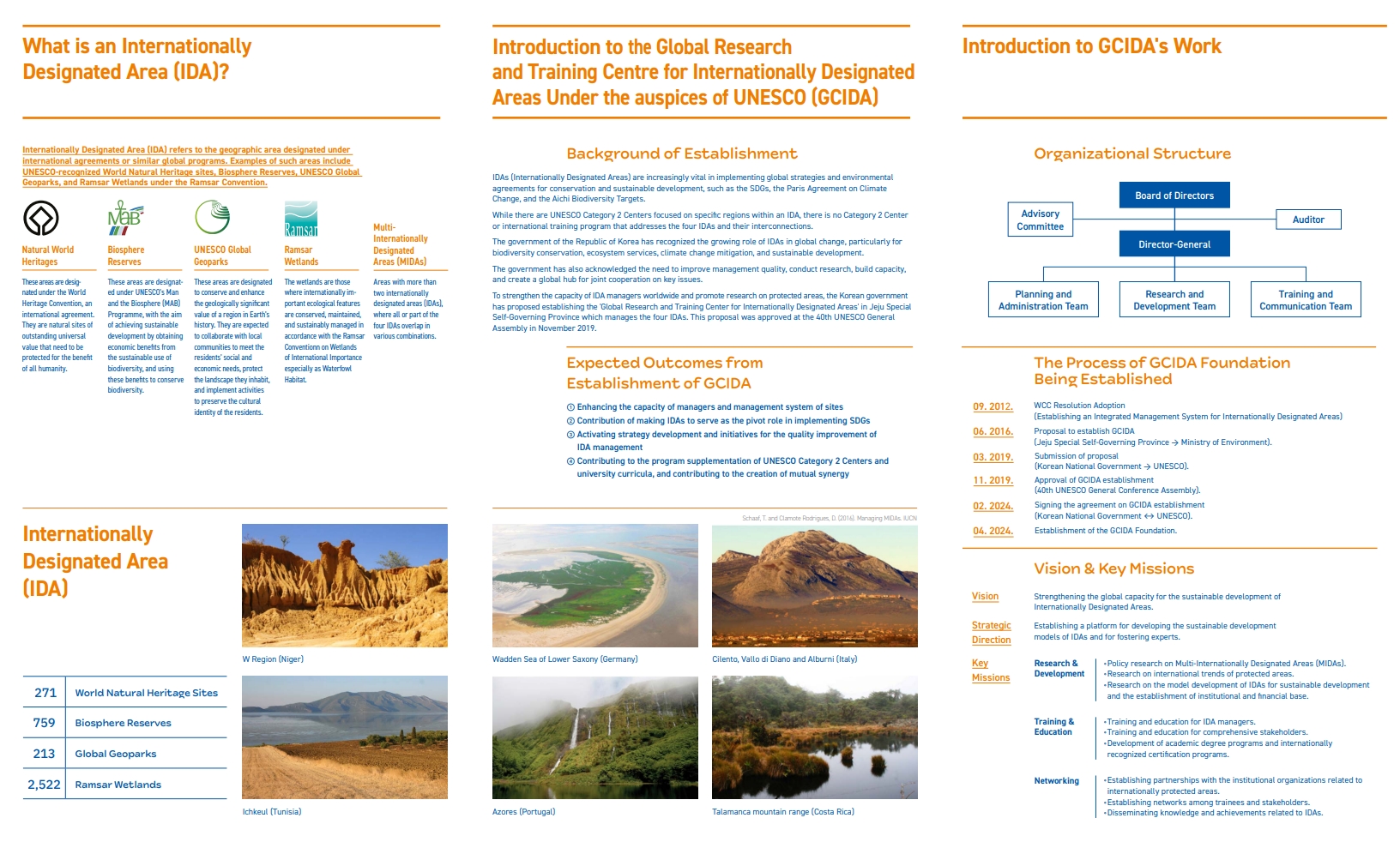
Task: Select the Board of Directors box
Action: (1174, 195)
